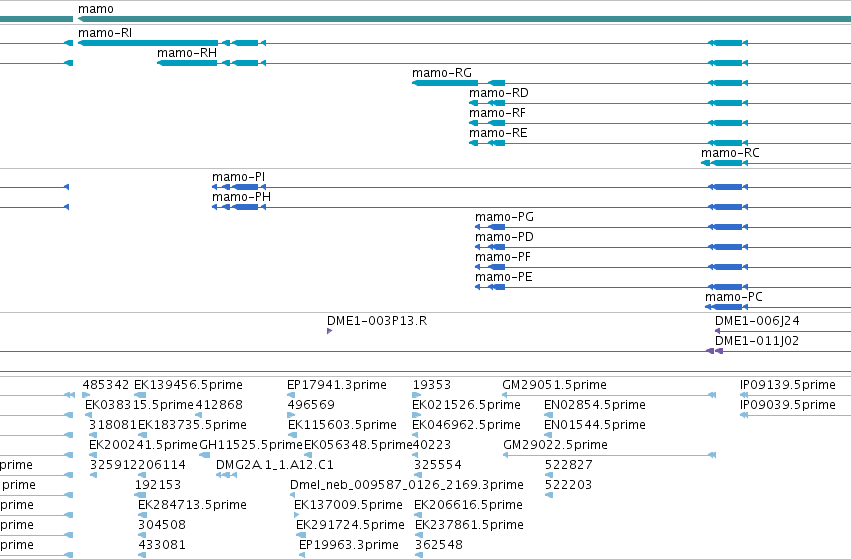
Task: Open the mamo-PC protein label
Action: pyautogui.click(x=734, y=297)
